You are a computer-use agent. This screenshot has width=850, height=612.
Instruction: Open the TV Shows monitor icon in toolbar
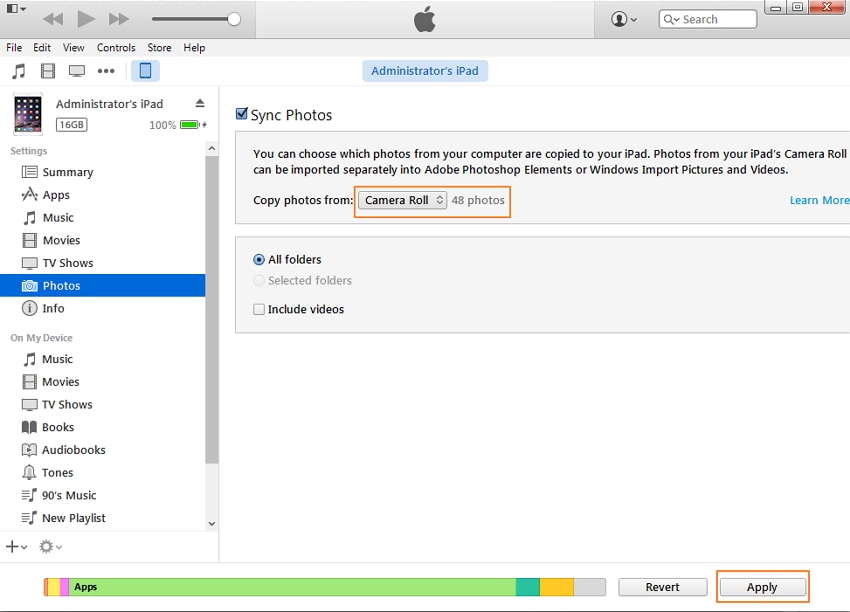pos(76,71)
